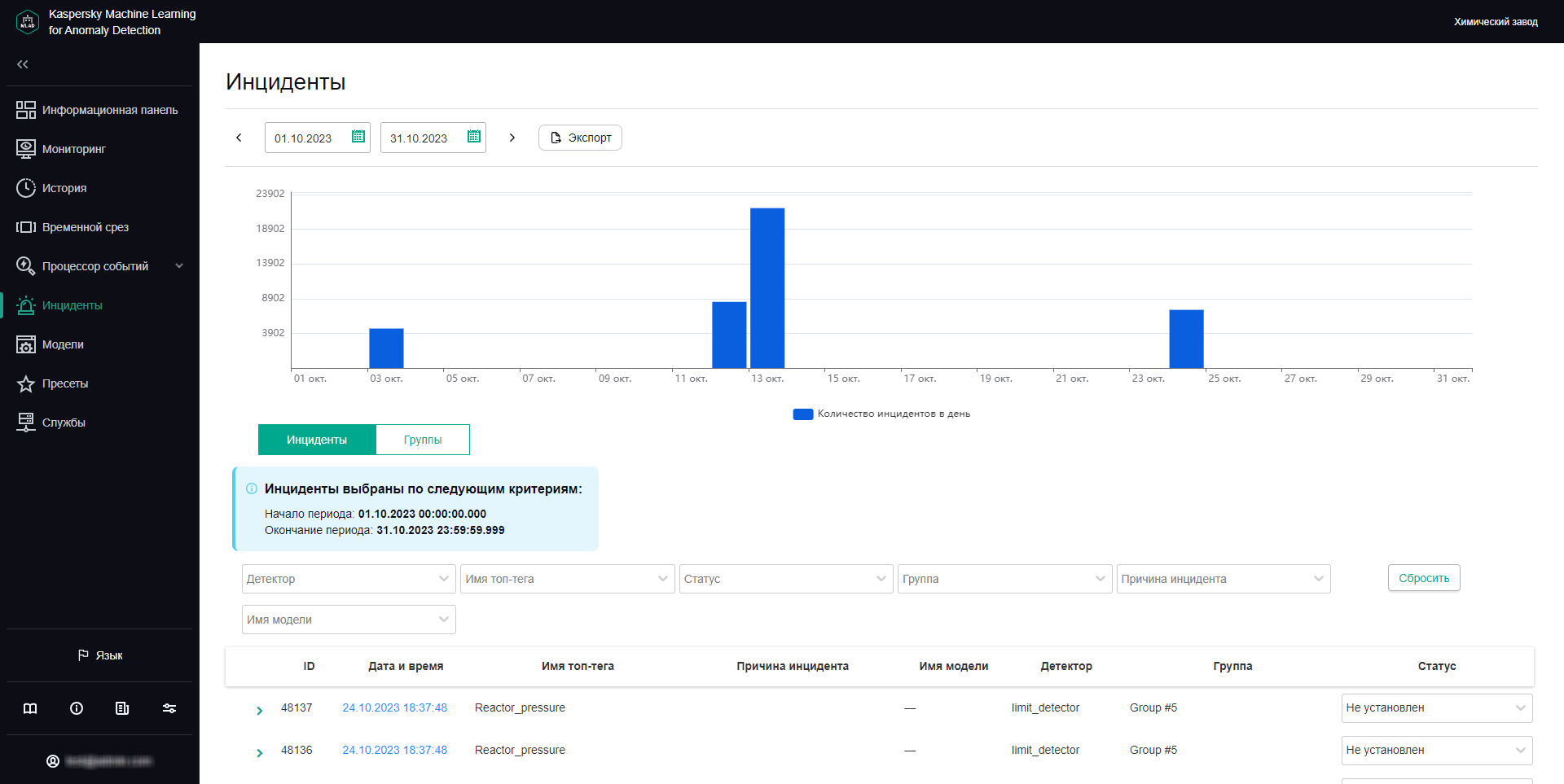Toggle the incidents-per-day chart legend
Image resolution: width=1564 pixels, height=784 pixels.
tap(881, 414)
